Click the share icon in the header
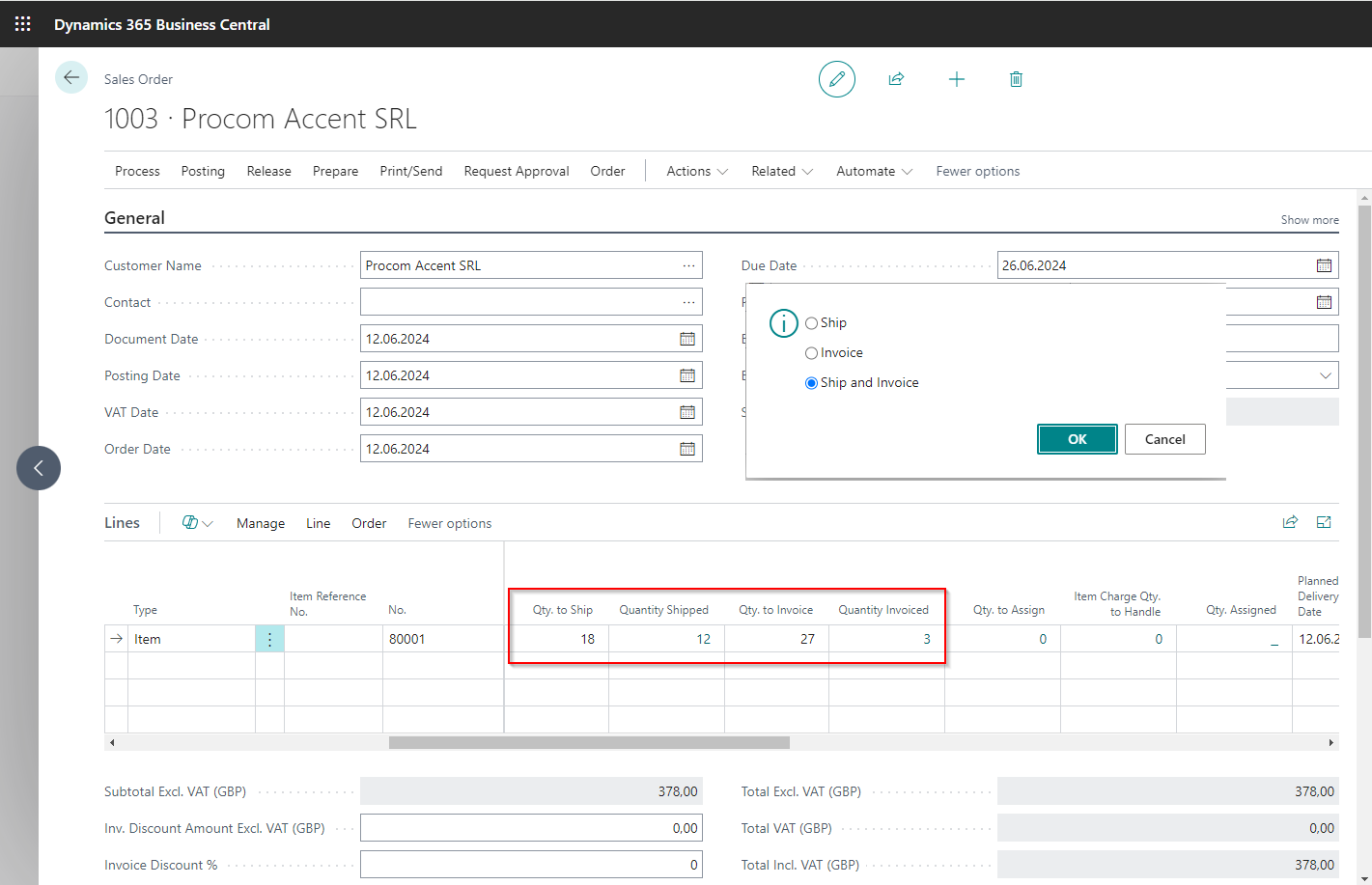 (x=896, y=79)
